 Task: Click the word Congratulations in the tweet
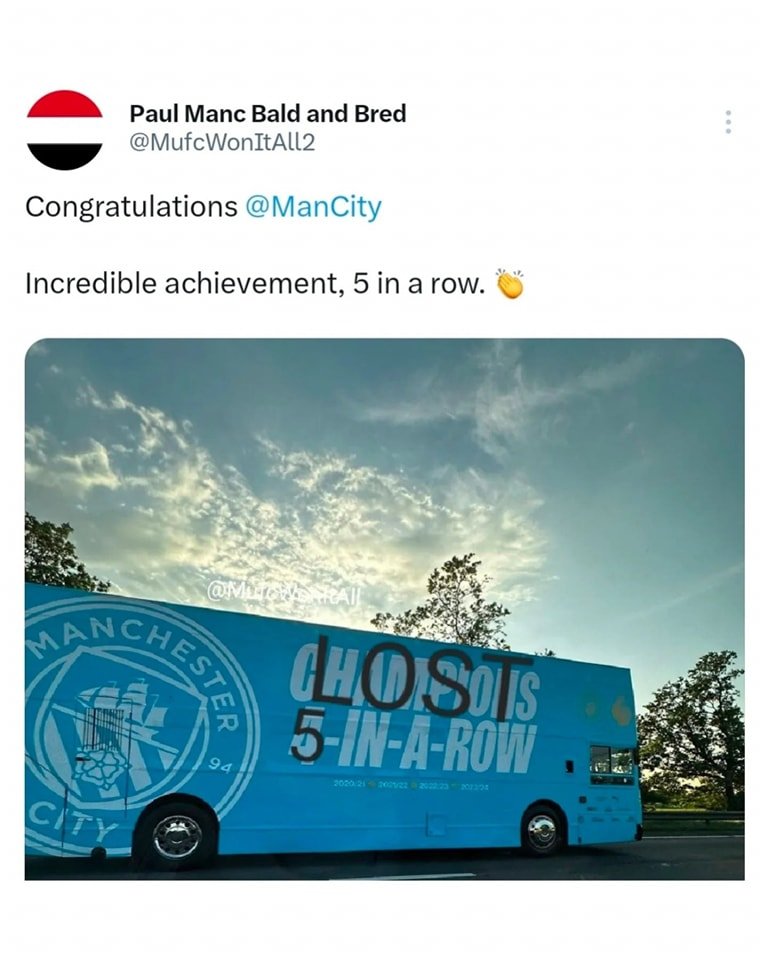tap(131, 207)
